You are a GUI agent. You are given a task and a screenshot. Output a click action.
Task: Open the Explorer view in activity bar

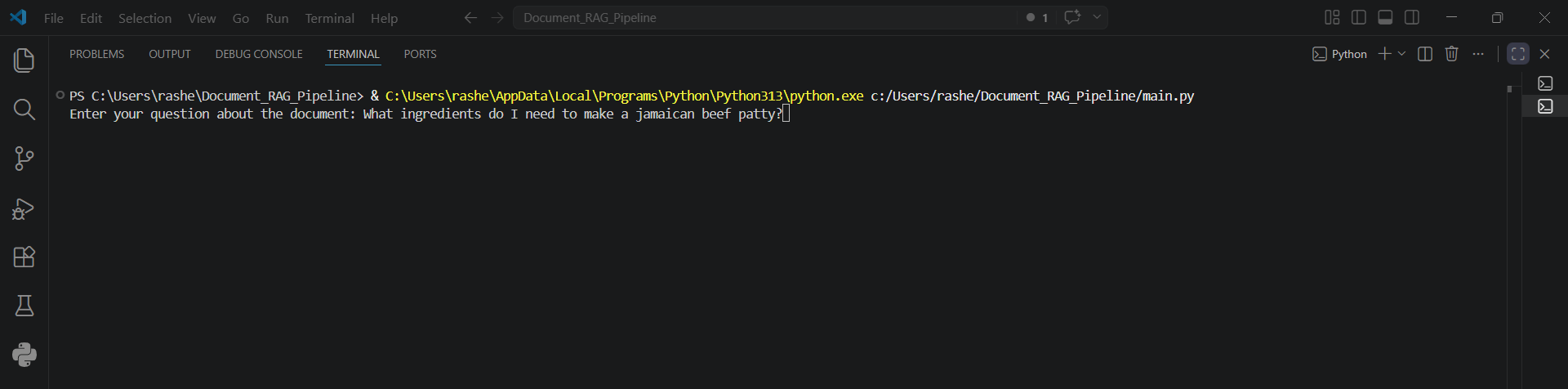pyautogui.click(x=24, y=60)
